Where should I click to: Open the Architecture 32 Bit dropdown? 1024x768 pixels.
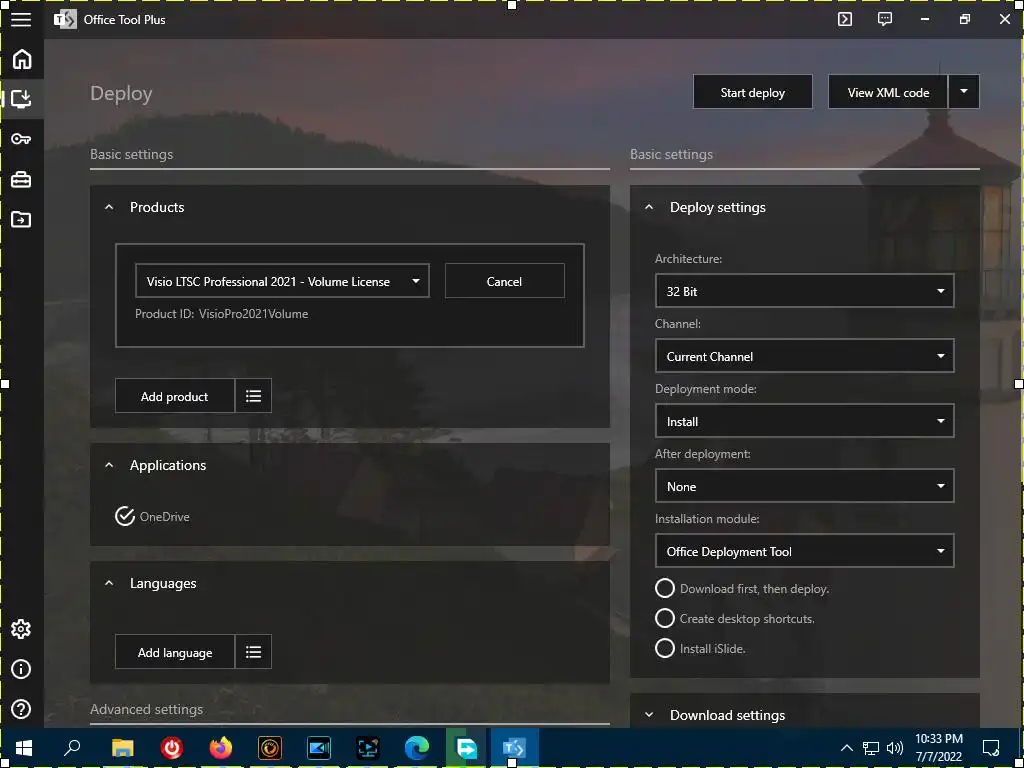(x=805, y=291)
